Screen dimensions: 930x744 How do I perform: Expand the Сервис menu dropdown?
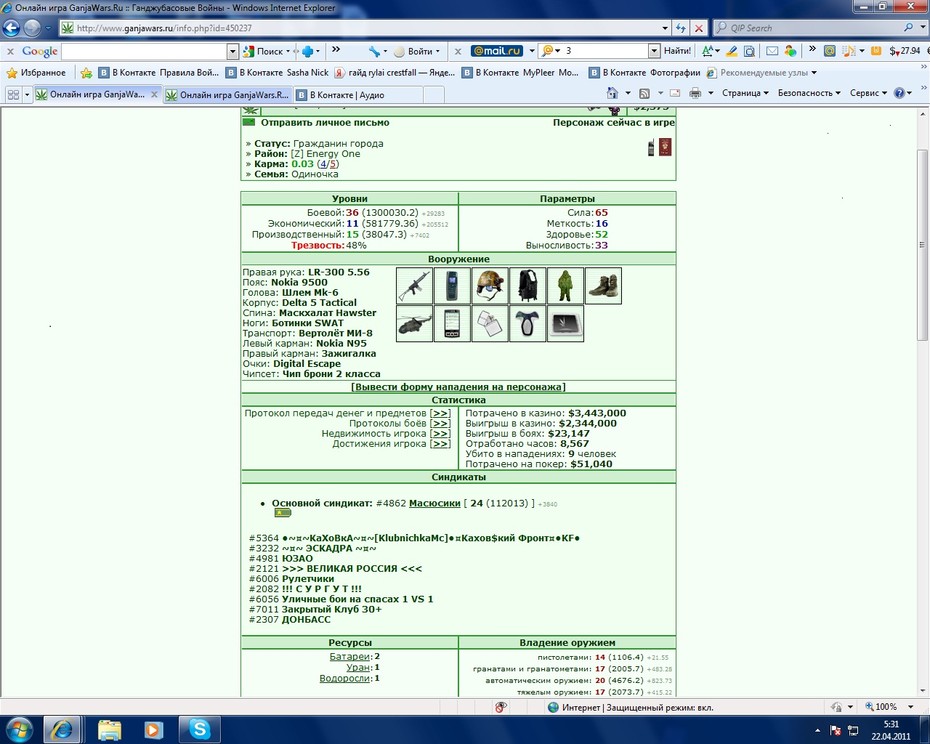point(868,93)
